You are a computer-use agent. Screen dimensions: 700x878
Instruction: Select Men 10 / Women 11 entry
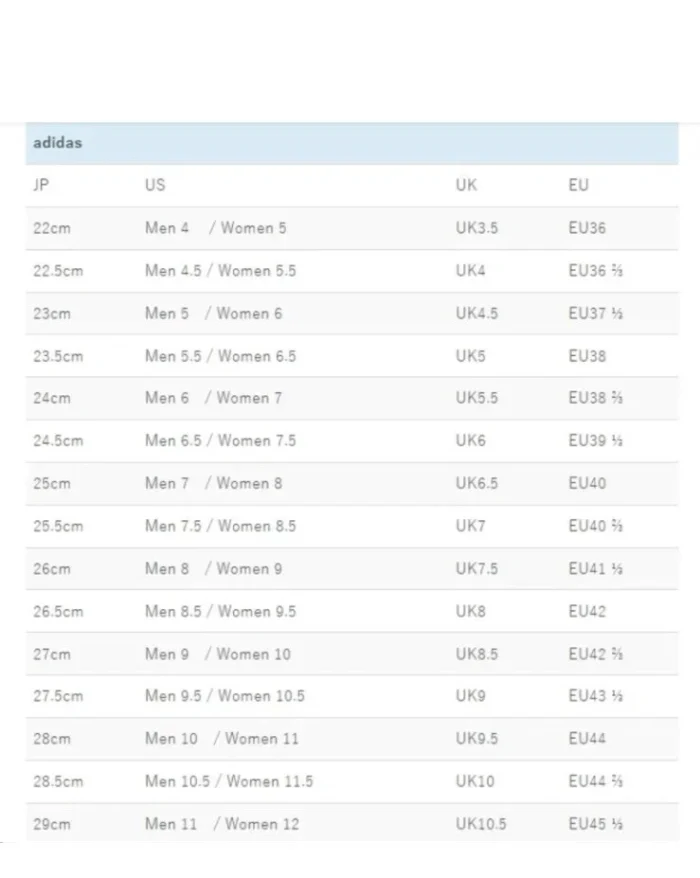pos(222,739)
